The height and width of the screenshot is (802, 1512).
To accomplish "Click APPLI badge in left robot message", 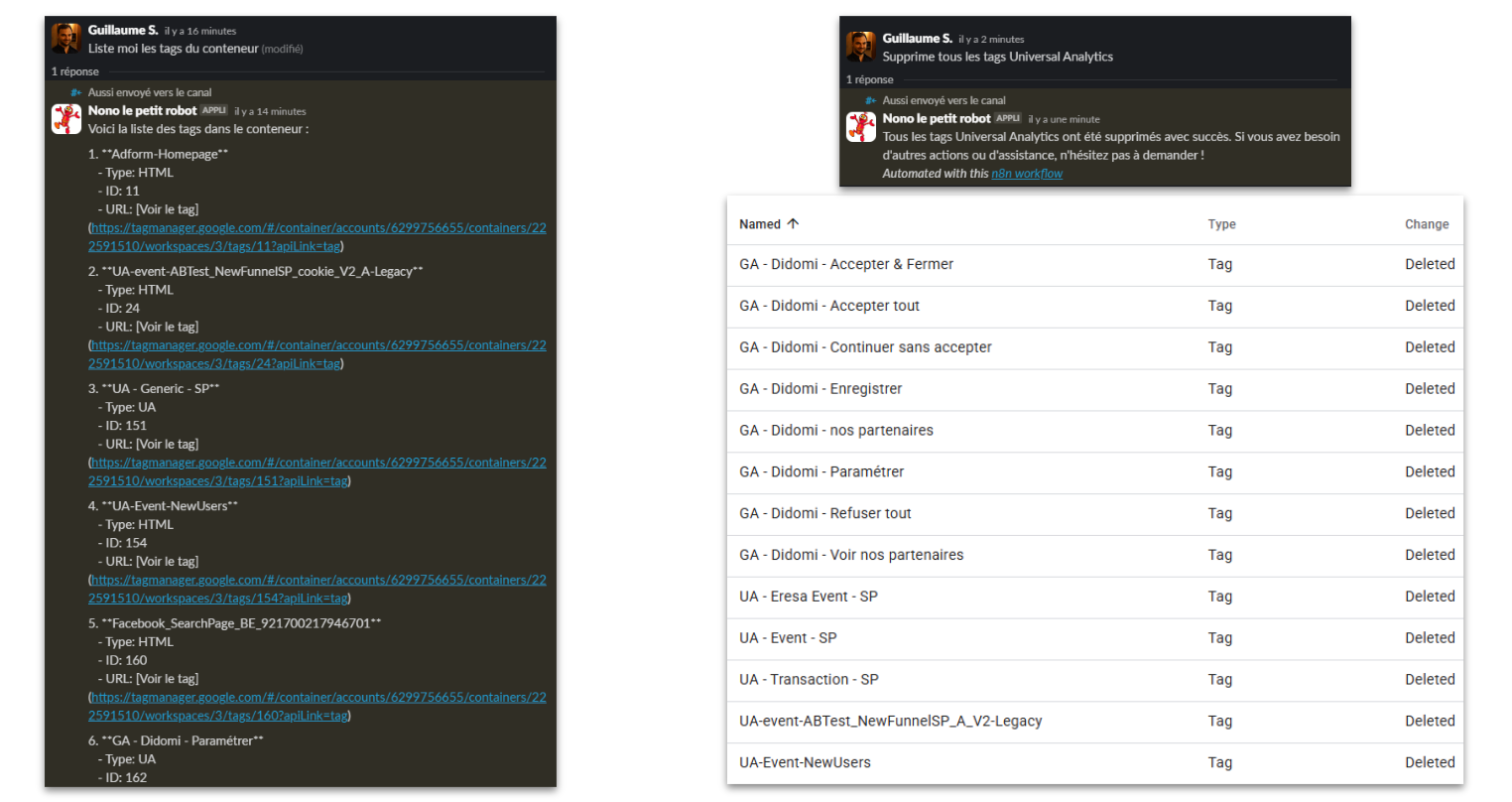I will [x=214, y=110].
